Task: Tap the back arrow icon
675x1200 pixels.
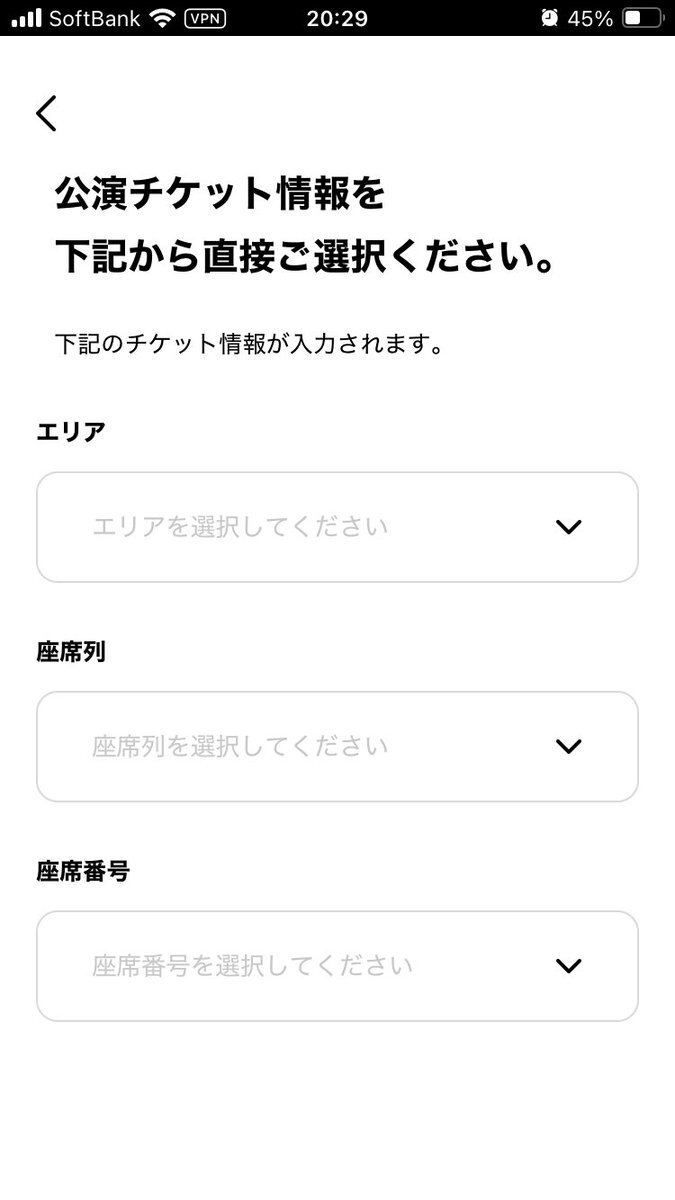Action: click(x=46, y=114)
